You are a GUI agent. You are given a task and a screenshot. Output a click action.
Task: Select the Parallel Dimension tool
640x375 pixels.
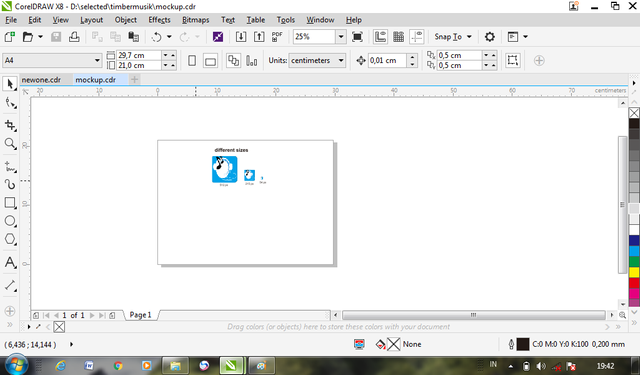(10, 286)
